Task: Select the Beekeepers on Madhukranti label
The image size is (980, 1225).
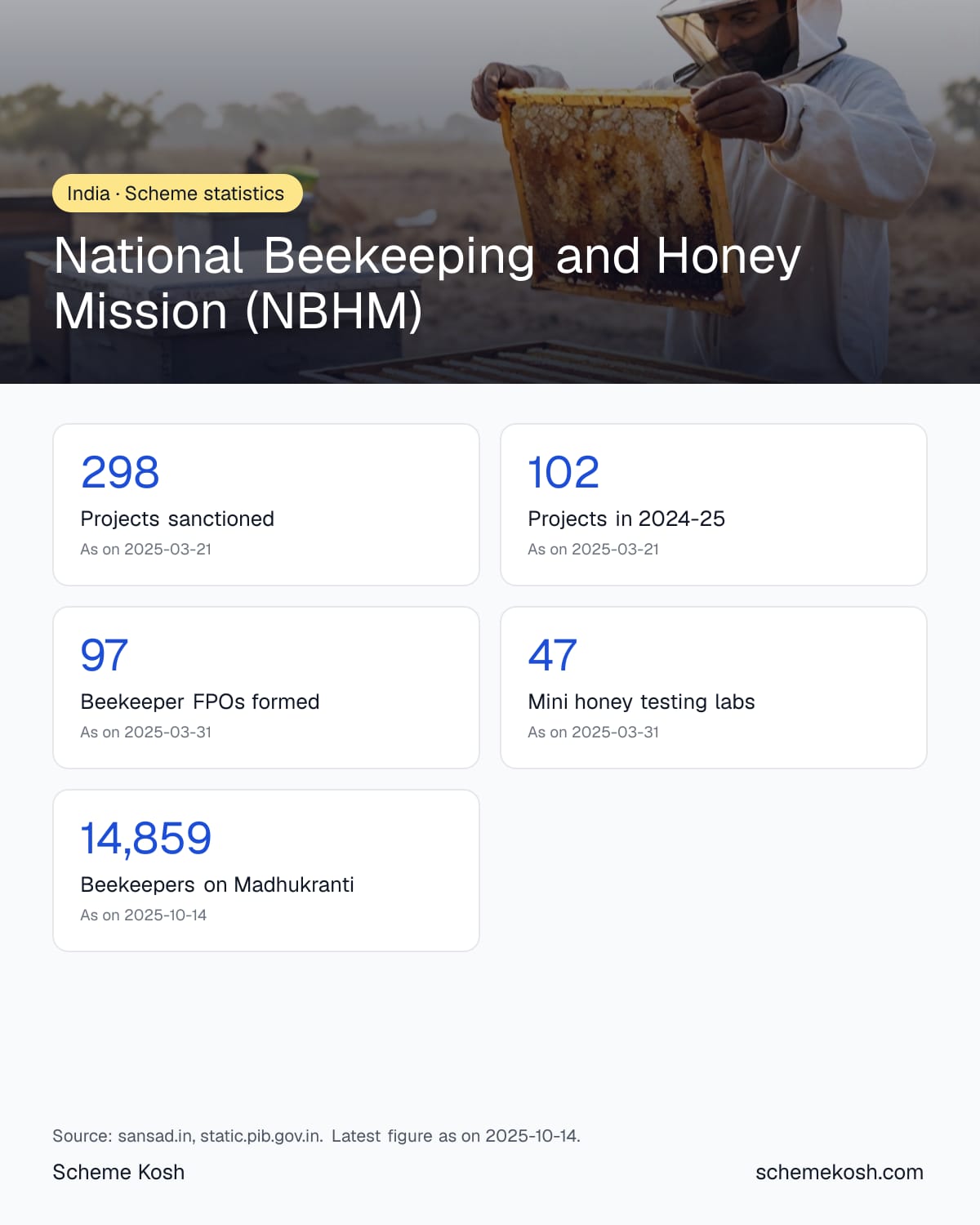Action: point(217,884)
